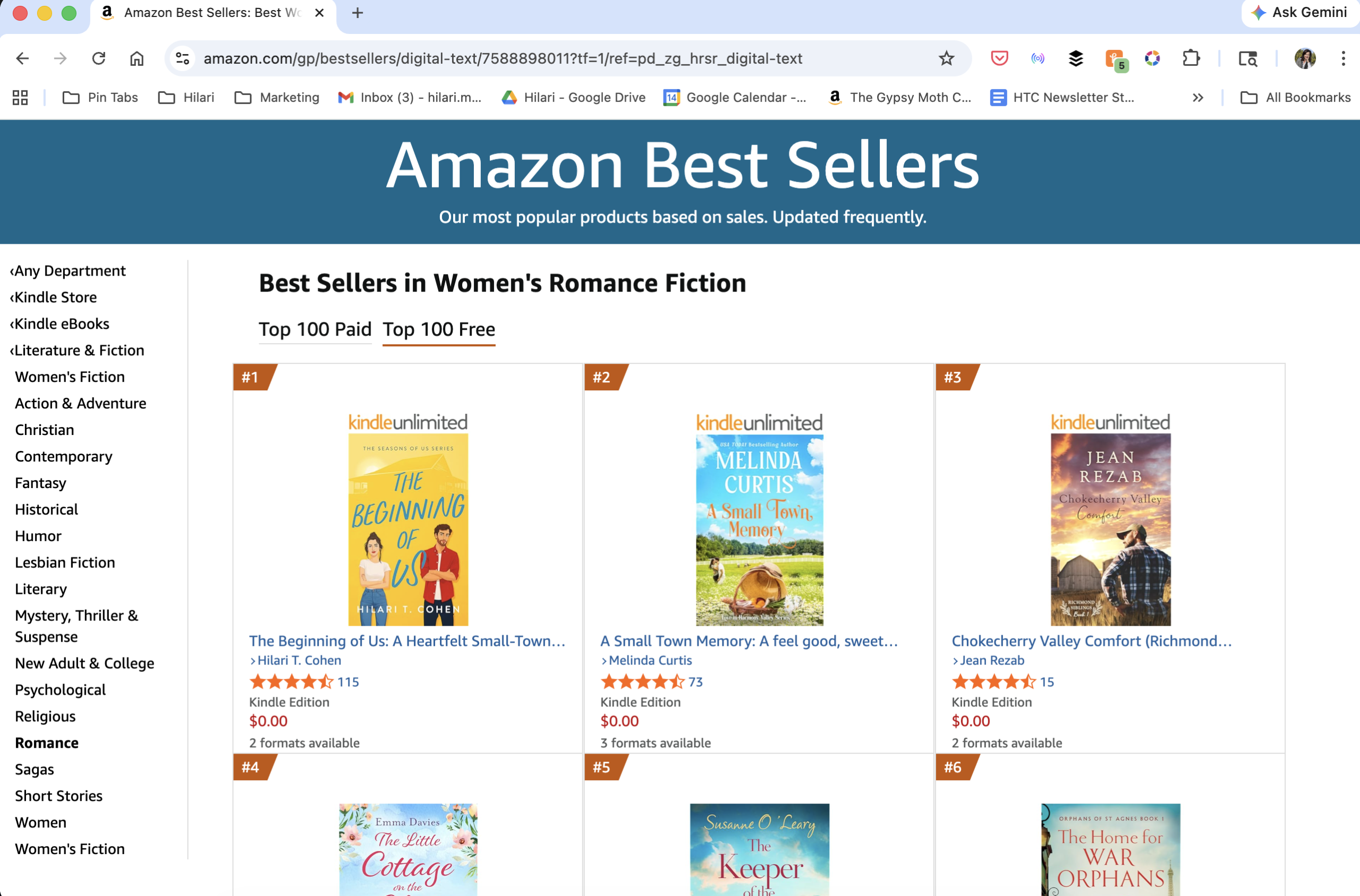Switch to the Top 100 Paid tab
Viewport: 1360px width, 896px height.
(315, 330)
